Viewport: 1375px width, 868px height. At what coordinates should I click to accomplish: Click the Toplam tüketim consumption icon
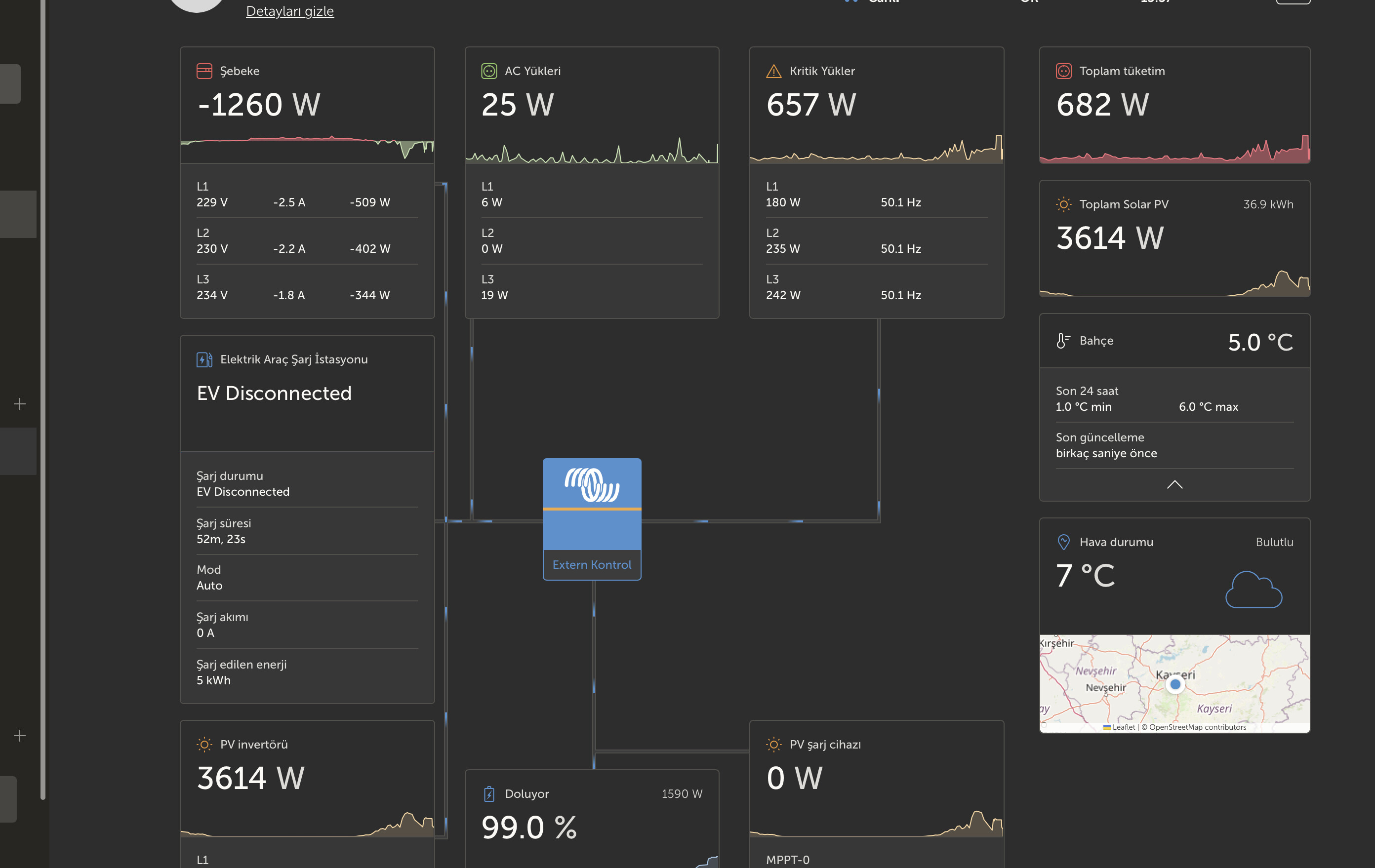pos(1063,71)
